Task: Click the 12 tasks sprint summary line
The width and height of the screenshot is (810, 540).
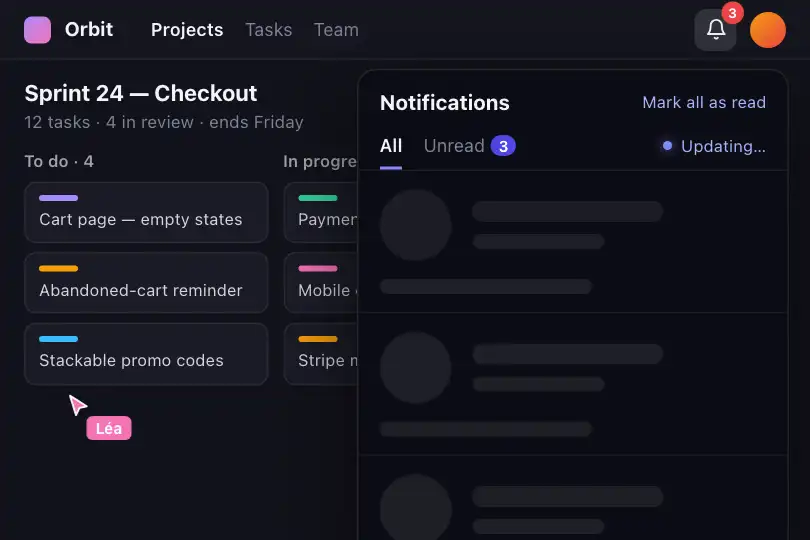Action: click(x=164, y=122)
